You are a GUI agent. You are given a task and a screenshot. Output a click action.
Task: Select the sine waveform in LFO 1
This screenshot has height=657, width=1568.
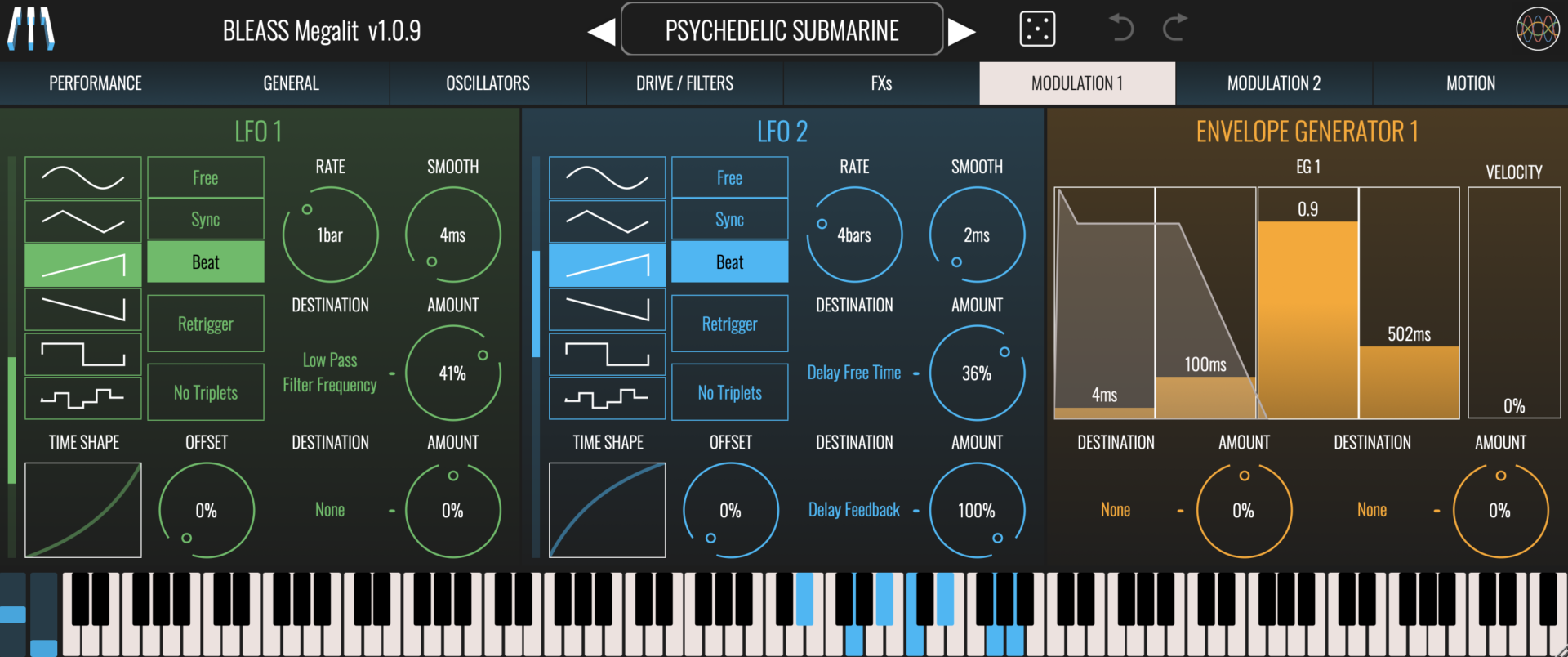click(82, 177)
